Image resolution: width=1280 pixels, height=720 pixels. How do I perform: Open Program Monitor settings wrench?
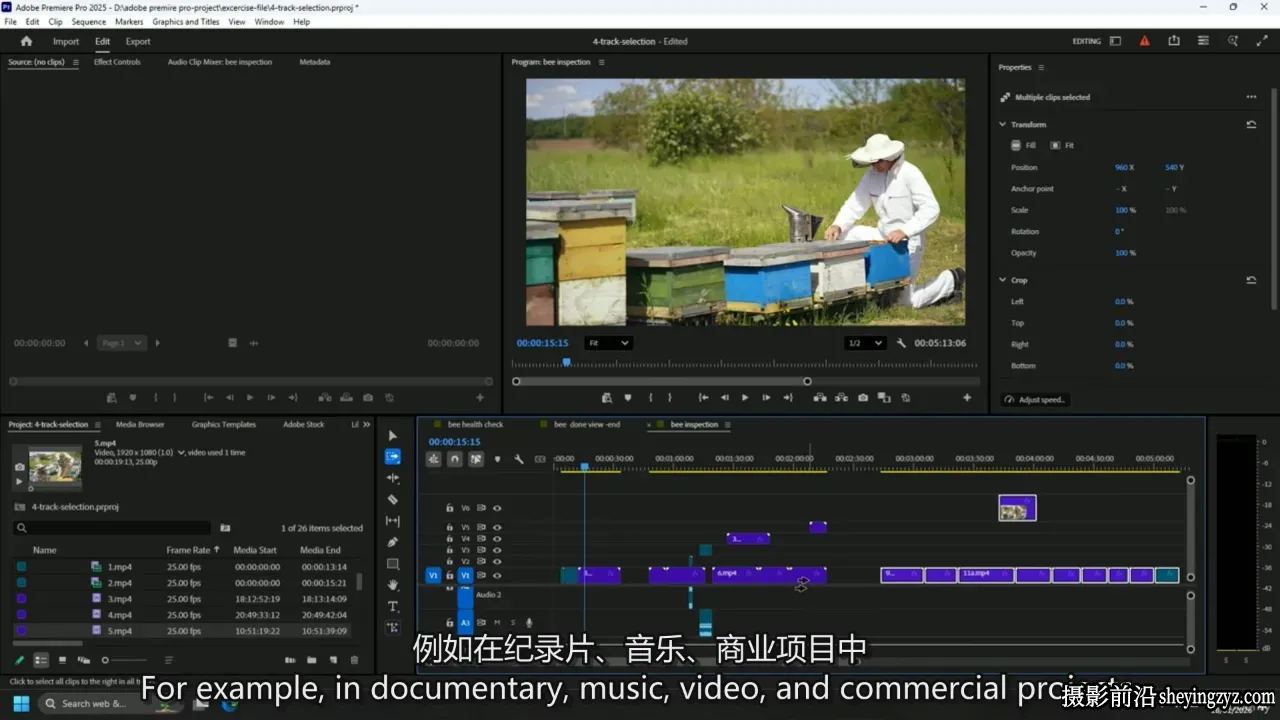point(901,343)
